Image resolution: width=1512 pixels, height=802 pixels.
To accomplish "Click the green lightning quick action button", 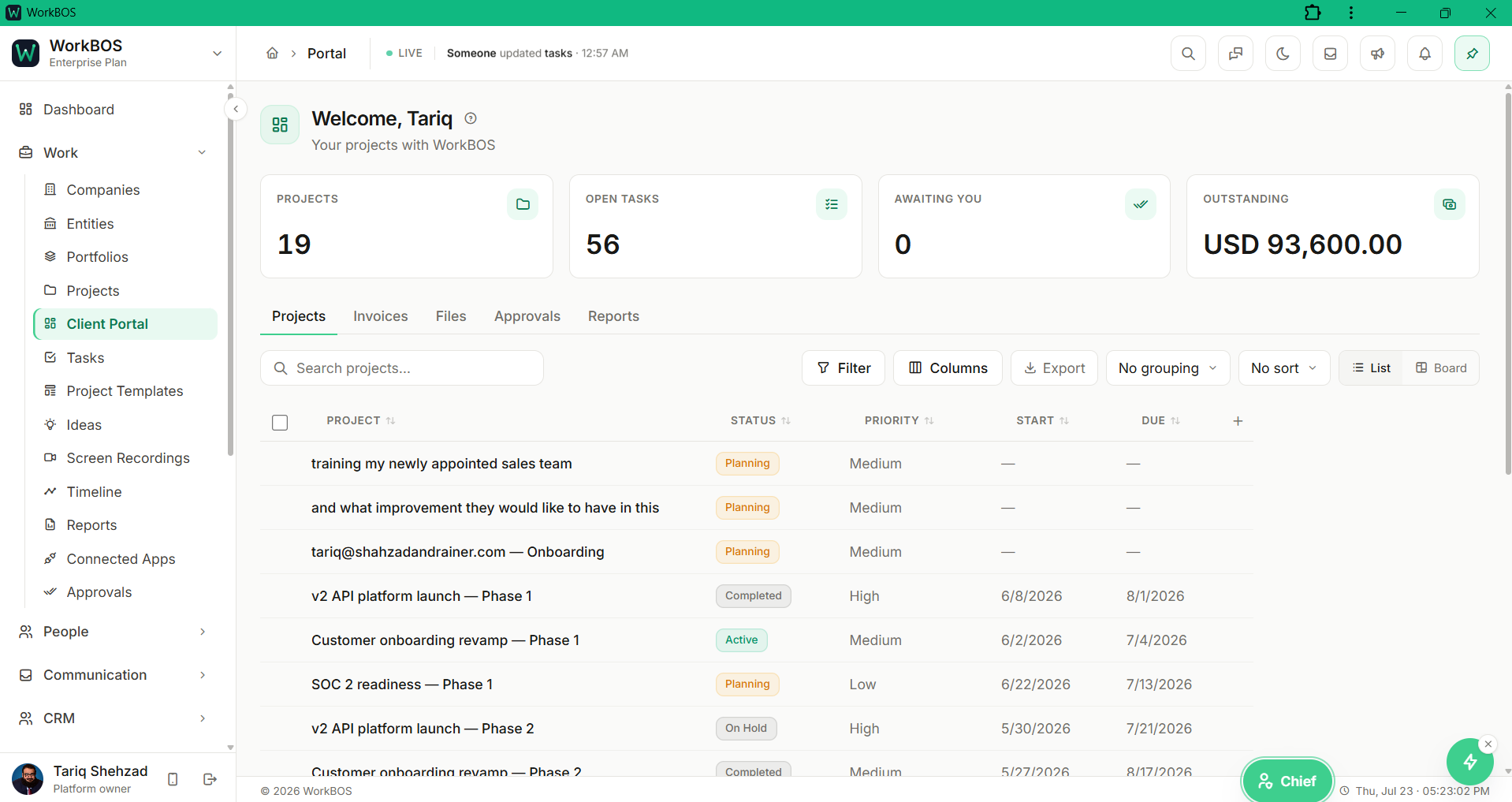I will click(x=1469, y=761).
